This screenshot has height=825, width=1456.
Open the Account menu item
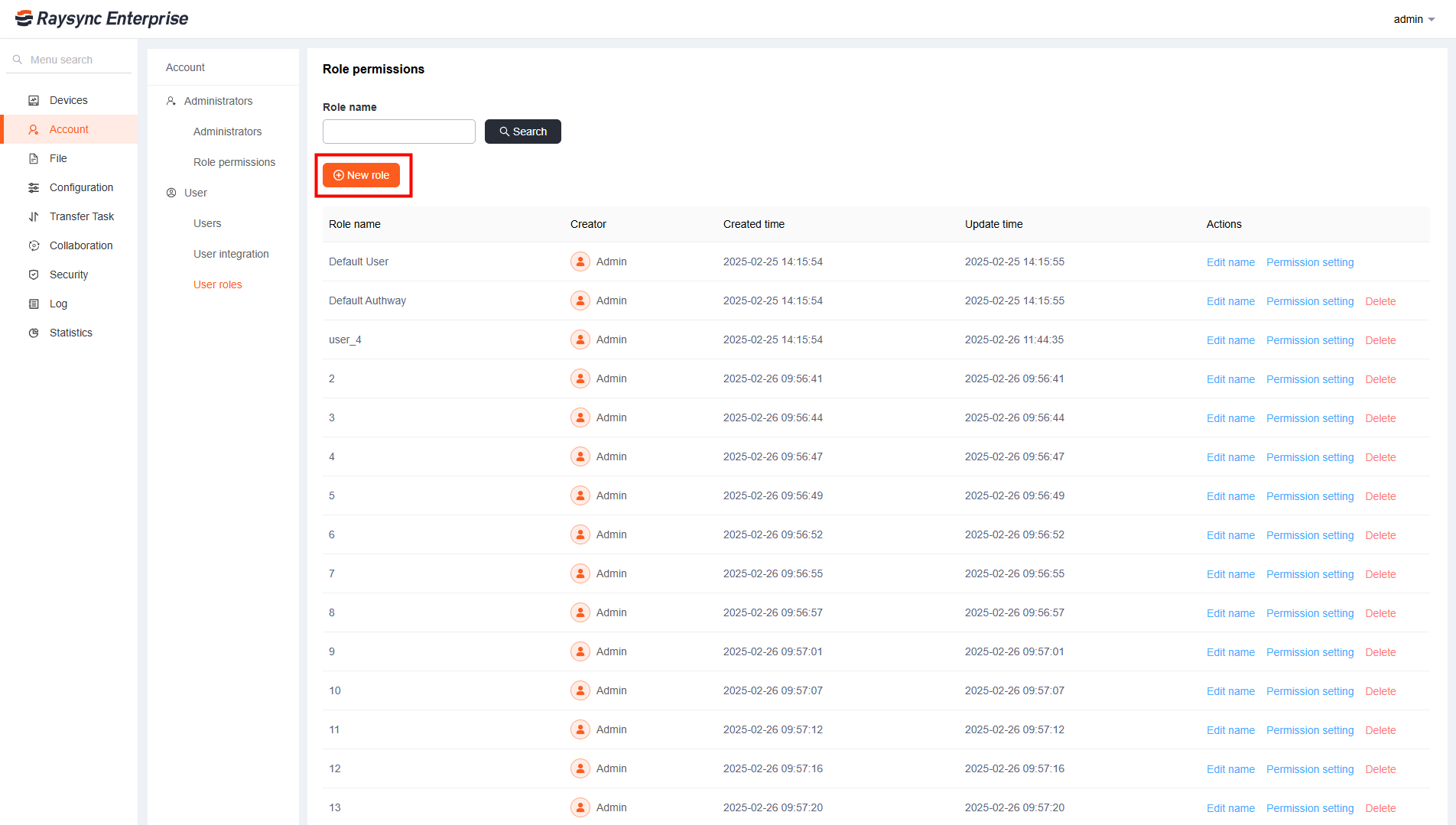click(69, 129)
